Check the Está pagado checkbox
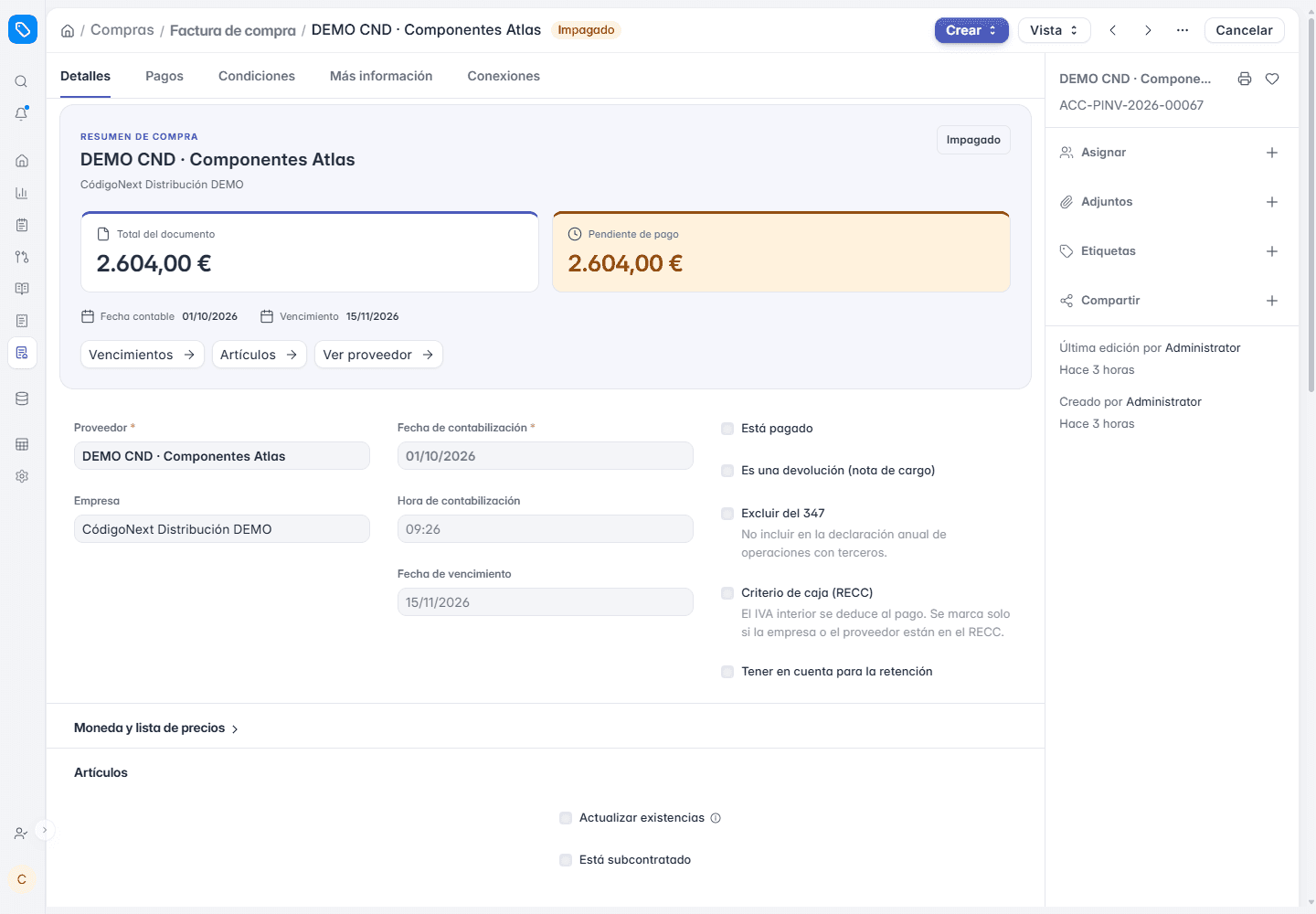Screen dimensions: 1316x914 [x=727, y=429]
